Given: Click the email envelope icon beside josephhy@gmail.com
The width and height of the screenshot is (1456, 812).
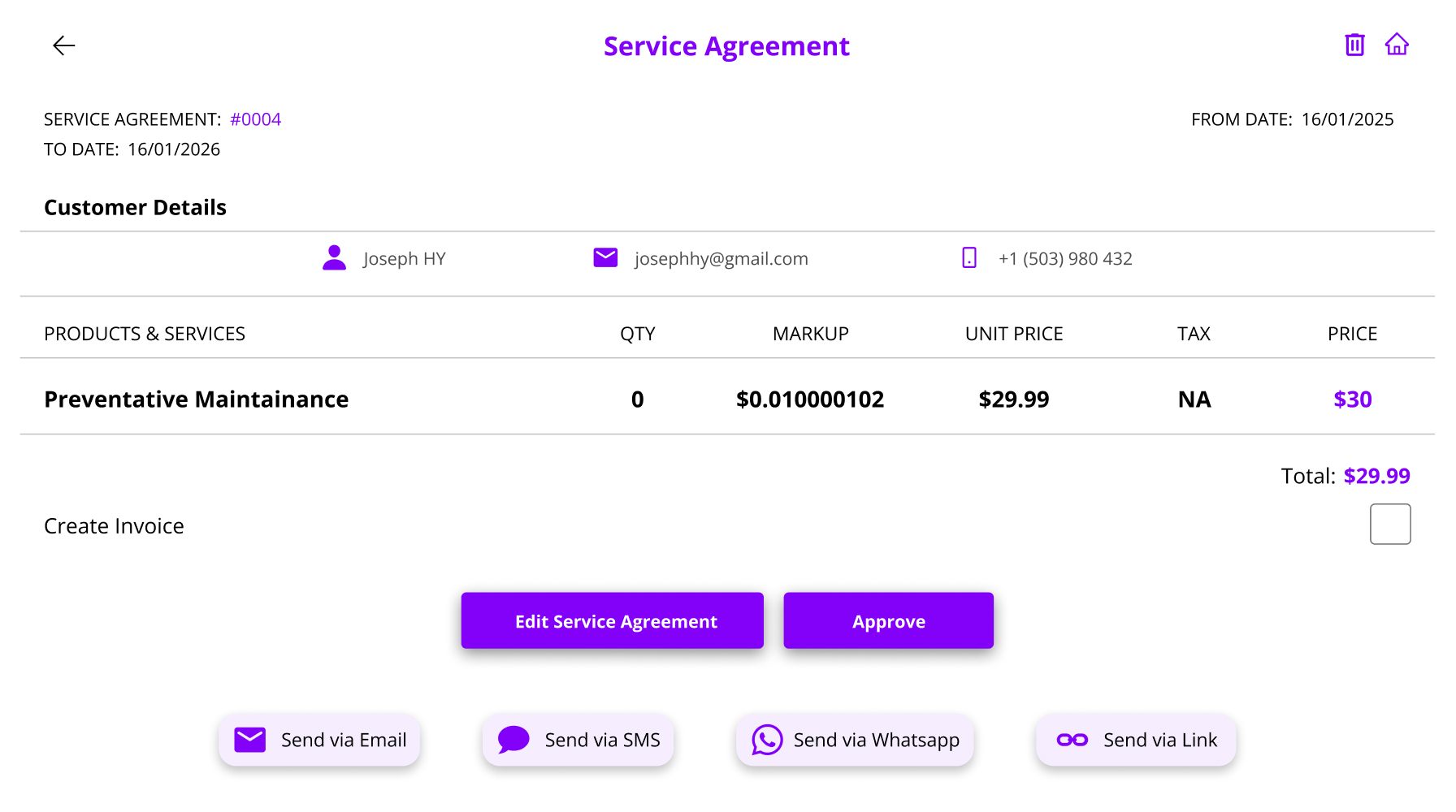Looking at the screenshot, I should point(605,258).
